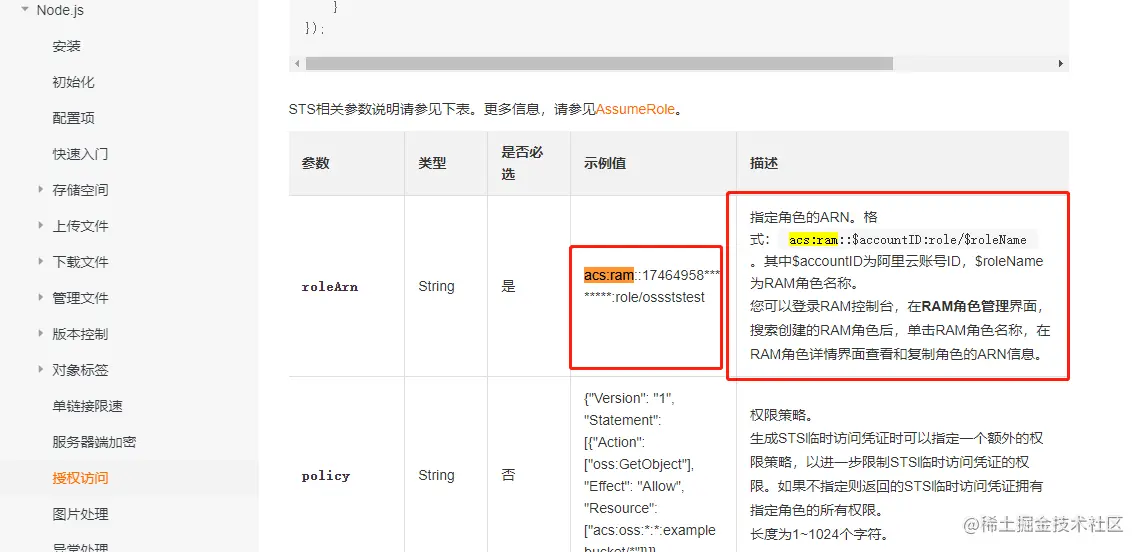1141x552 pixels.
Task: Click 否 in the policy row
Action: pos(509,476)
